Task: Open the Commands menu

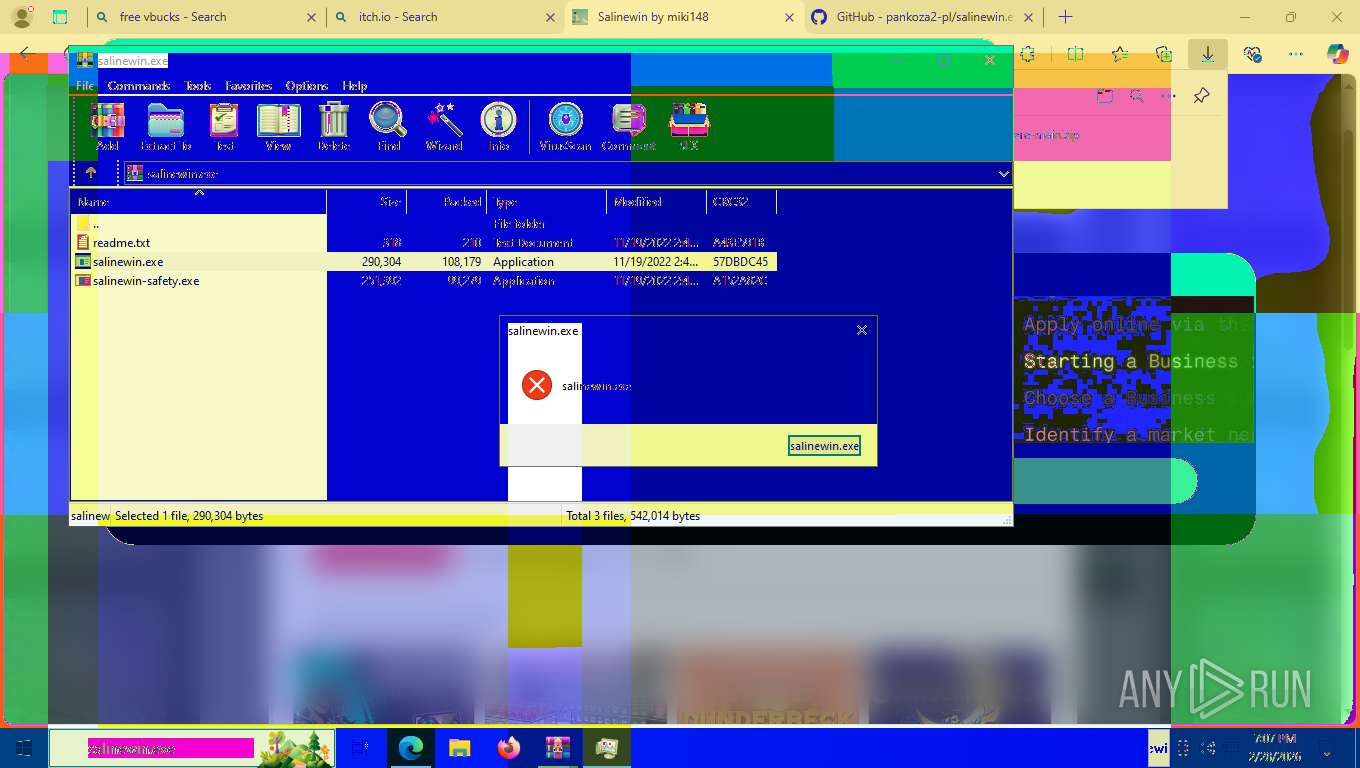Action: coord(139,86)
